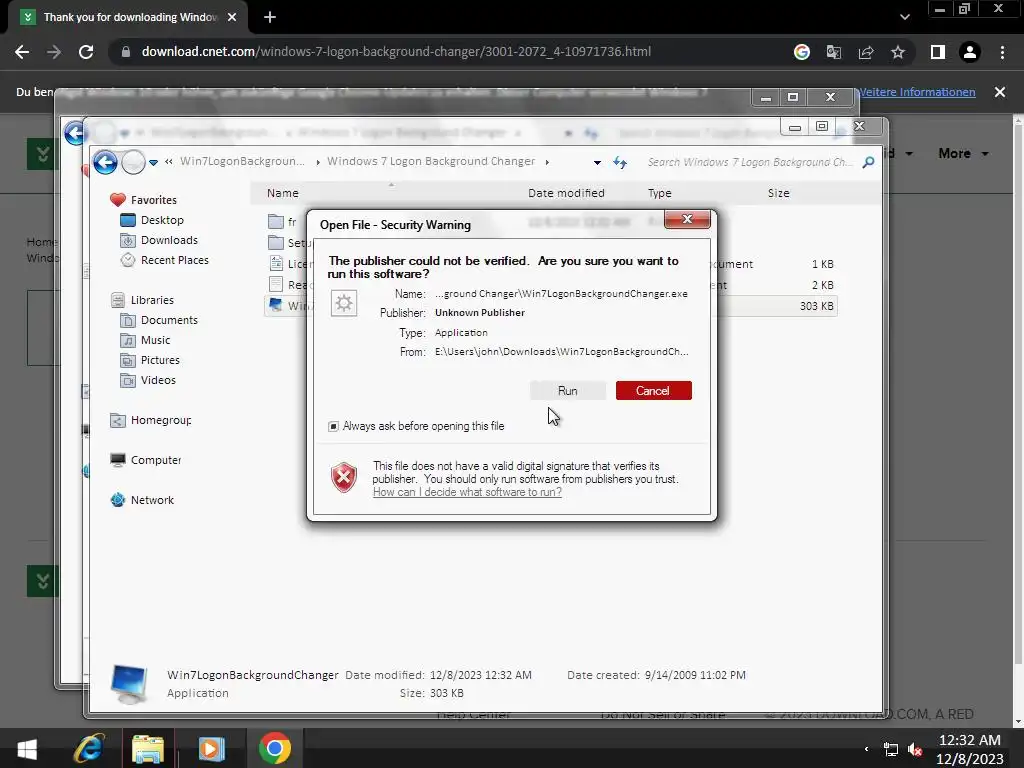Bookmark this tab with star icon
Screen dimensions: 1024x768
pos(898,52)
